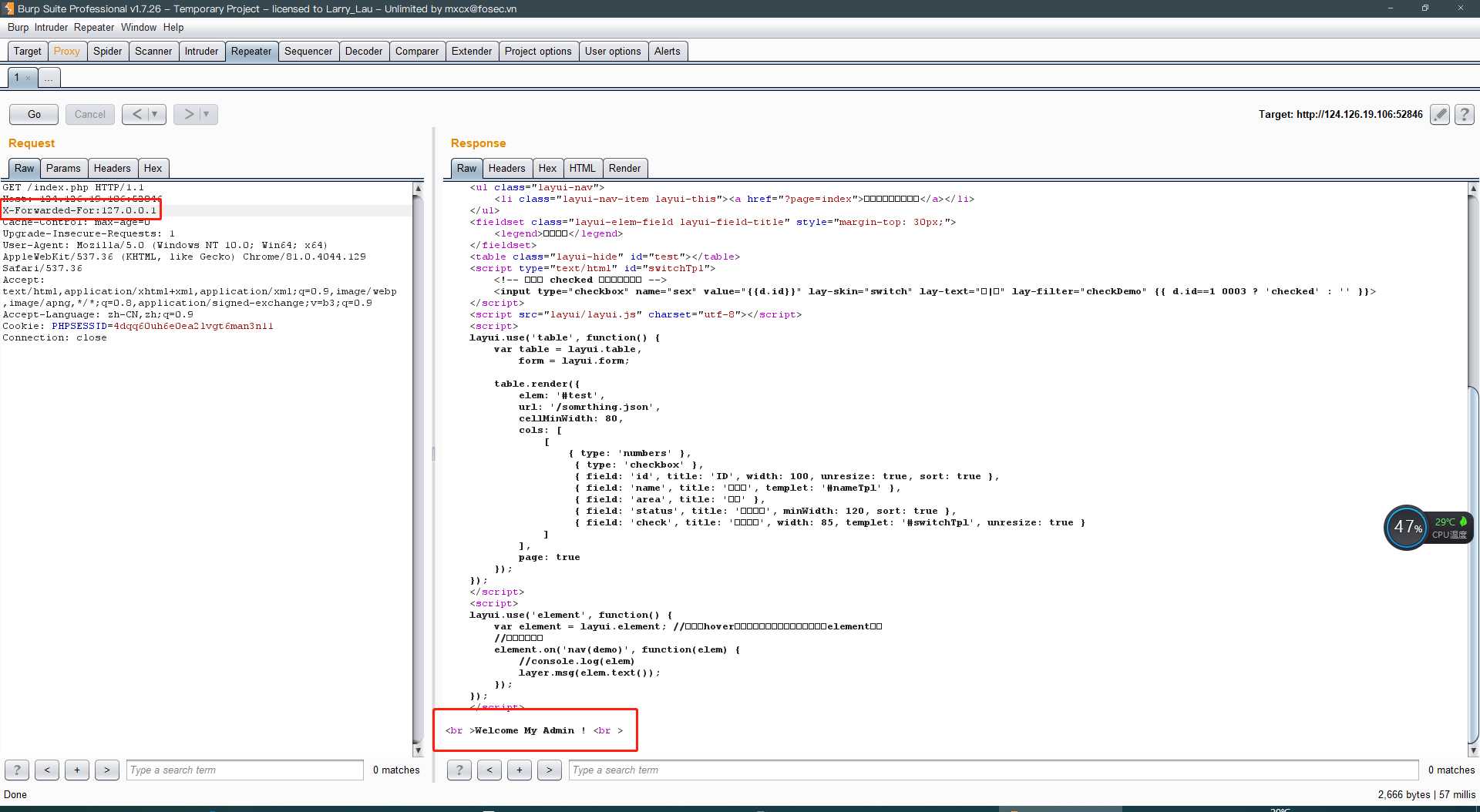The image size is (1480, 812).
Task: Click the response pane scroll up arrow
Action: pyautogui.click(x=1473, y=188)
